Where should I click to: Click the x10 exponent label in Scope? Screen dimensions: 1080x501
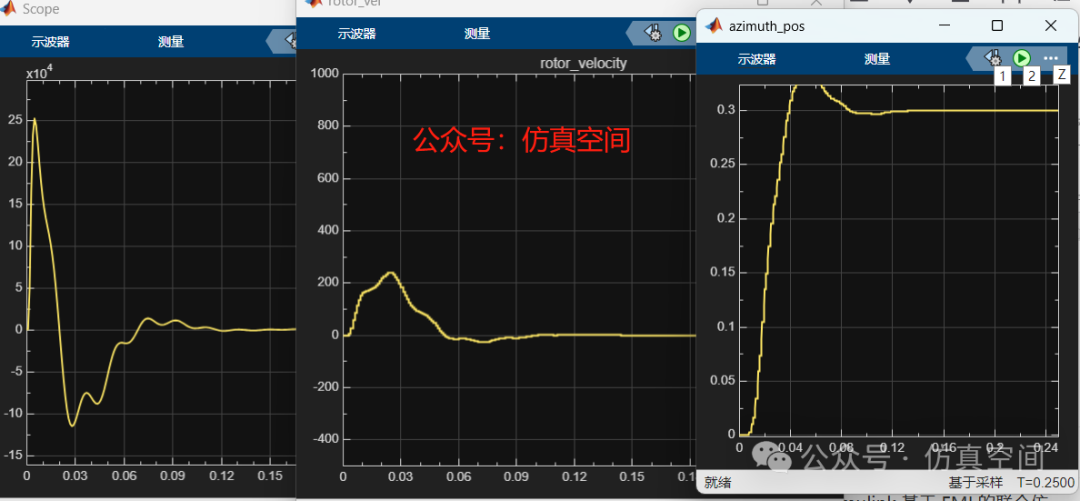(x=39, y=73)
